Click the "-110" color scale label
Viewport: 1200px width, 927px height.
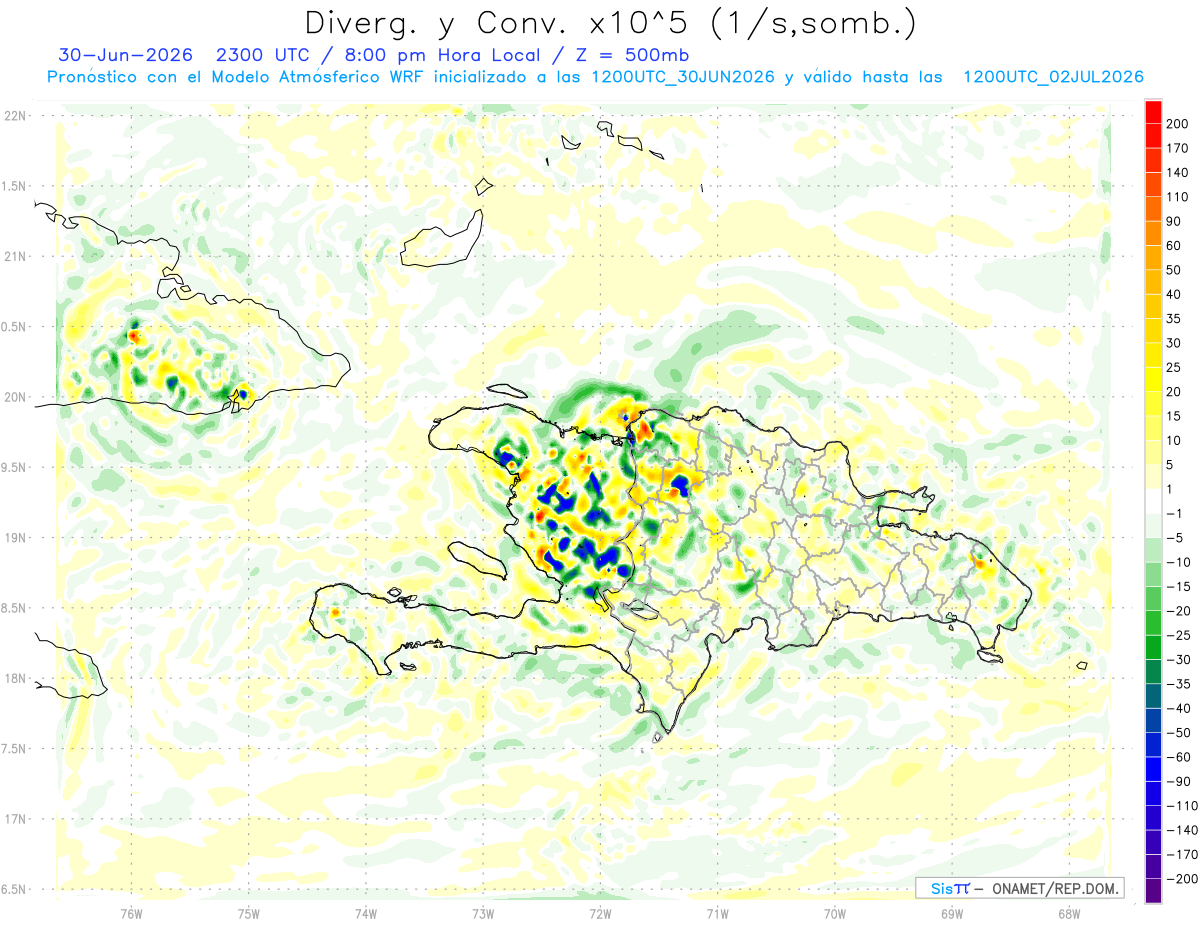(1182, 805)
